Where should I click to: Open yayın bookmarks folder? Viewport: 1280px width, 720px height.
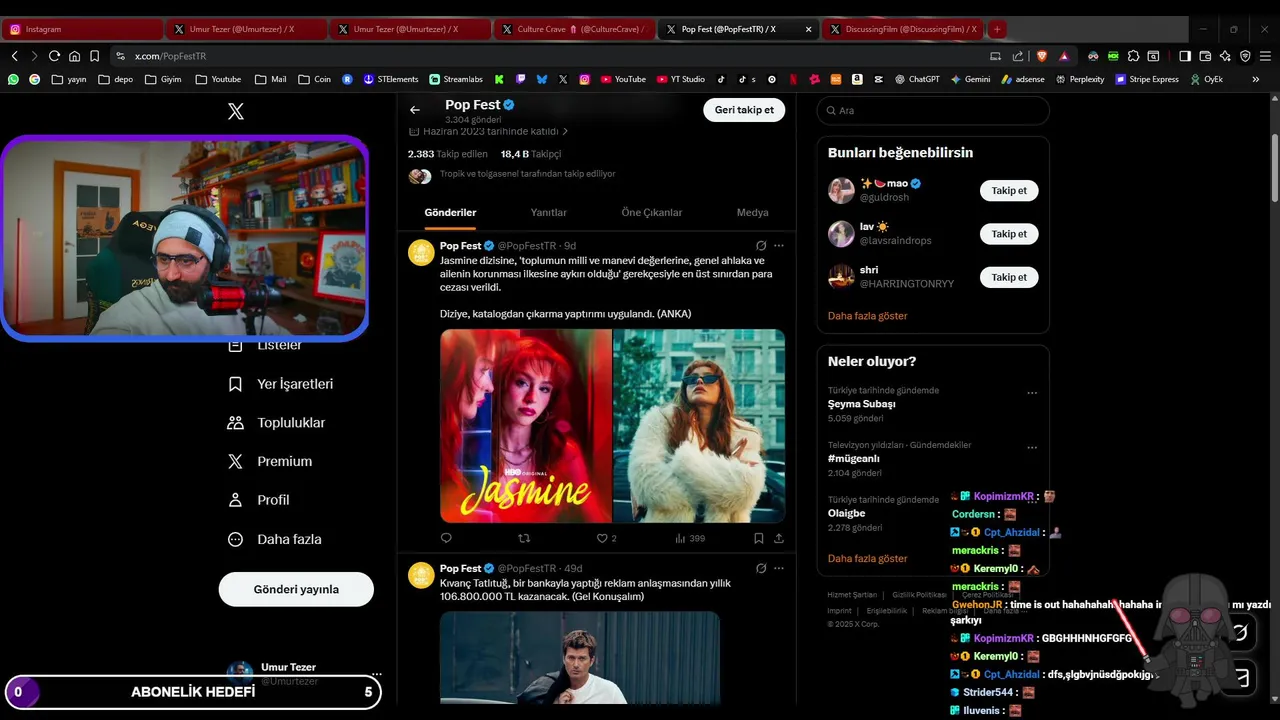69,79
